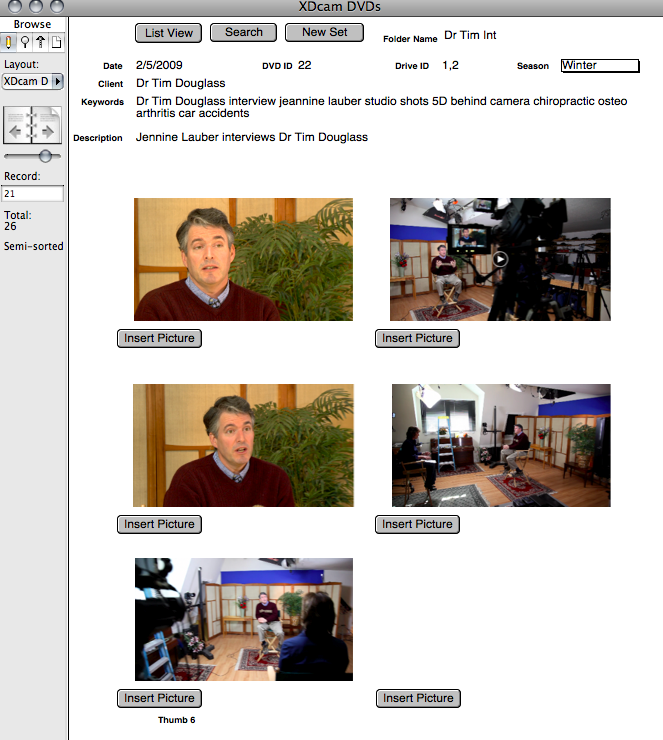Click Insert Picture under first portrait thumbnail
The width and height of the screenshot is (663, 740).
(x=159, y=338)
